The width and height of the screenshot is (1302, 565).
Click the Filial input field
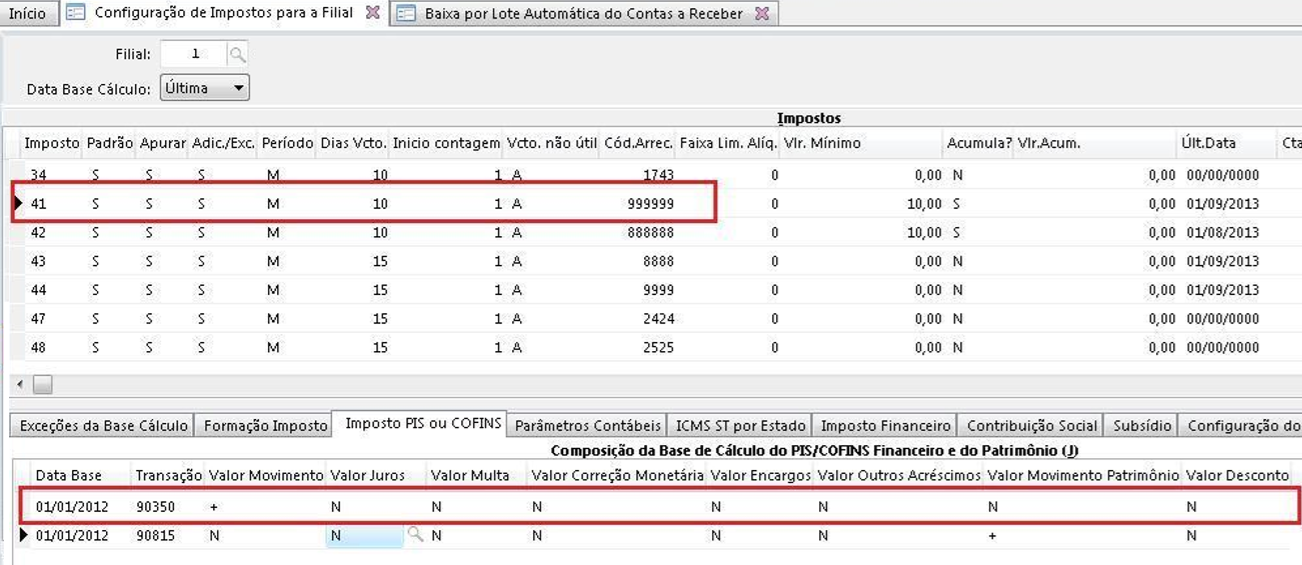(194, 54)
